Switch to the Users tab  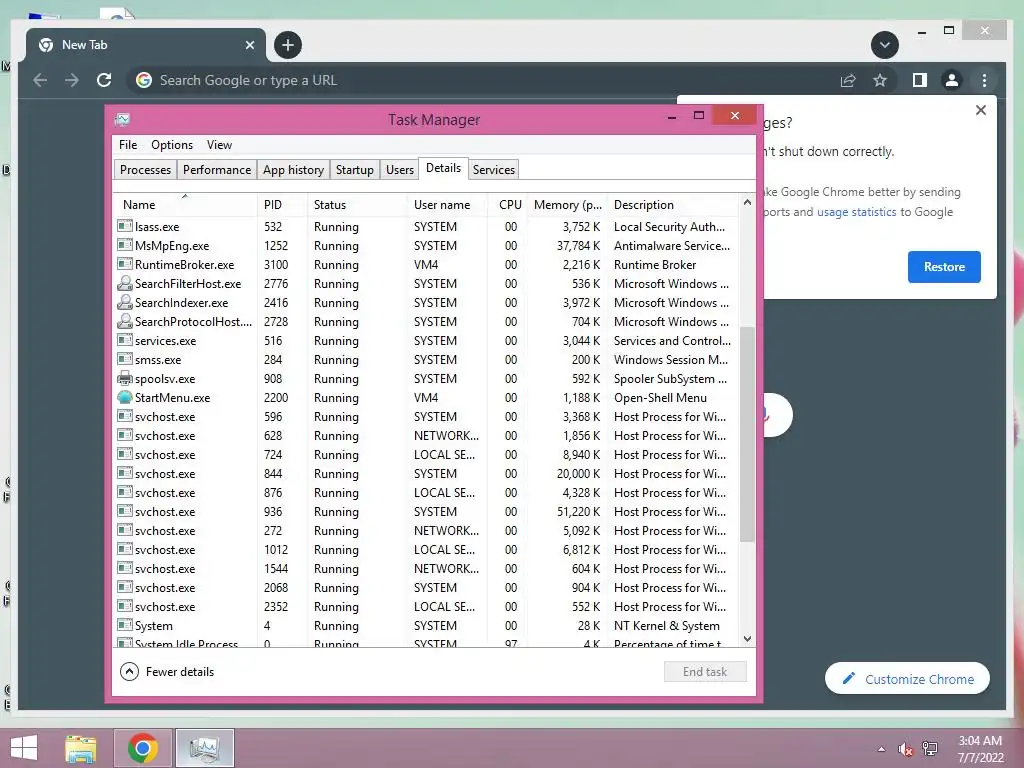tap(400, 170)
